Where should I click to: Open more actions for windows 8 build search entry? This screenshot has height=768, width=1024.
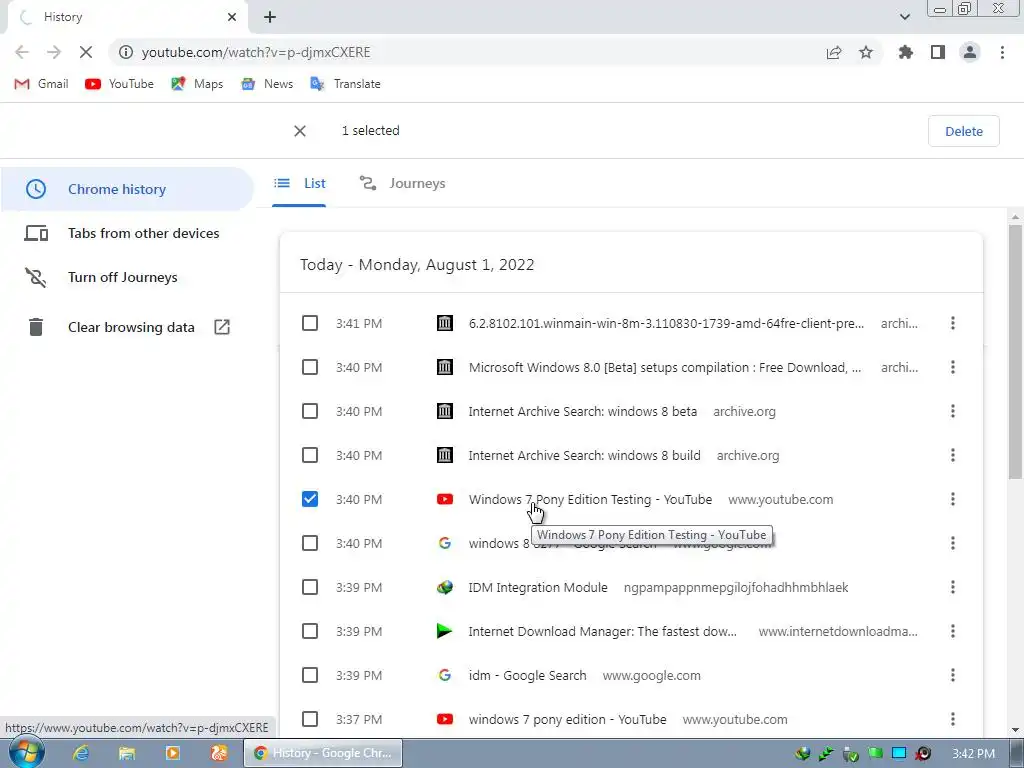click(953, 455)
